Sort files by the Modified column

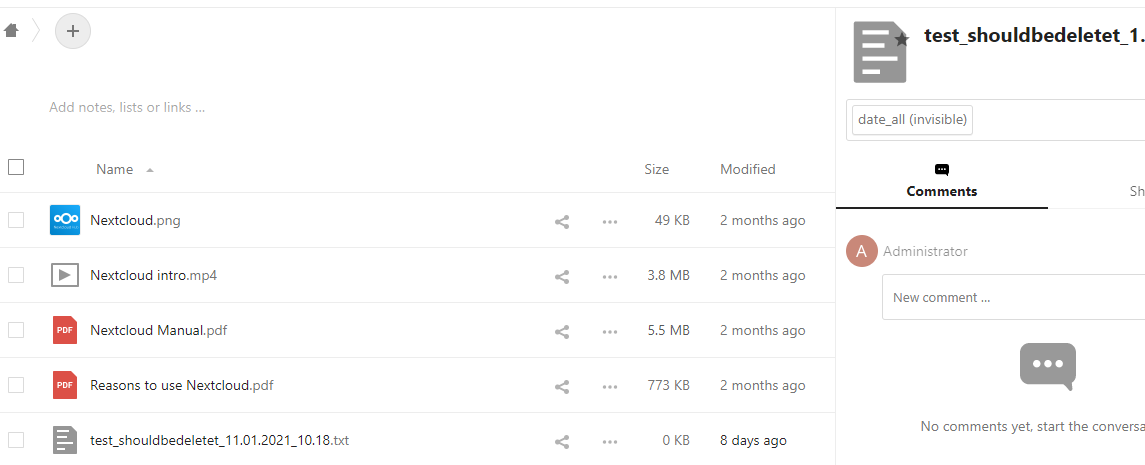[748, 169]
